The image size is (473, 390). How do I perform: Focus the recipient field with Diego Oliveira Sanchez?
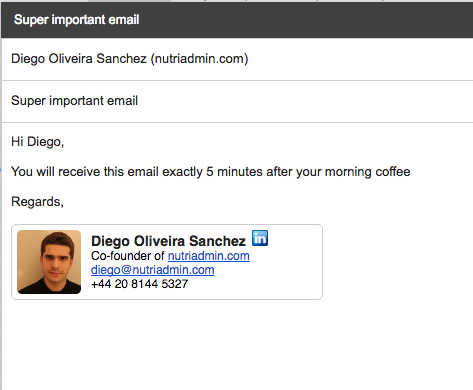(237, 59)
